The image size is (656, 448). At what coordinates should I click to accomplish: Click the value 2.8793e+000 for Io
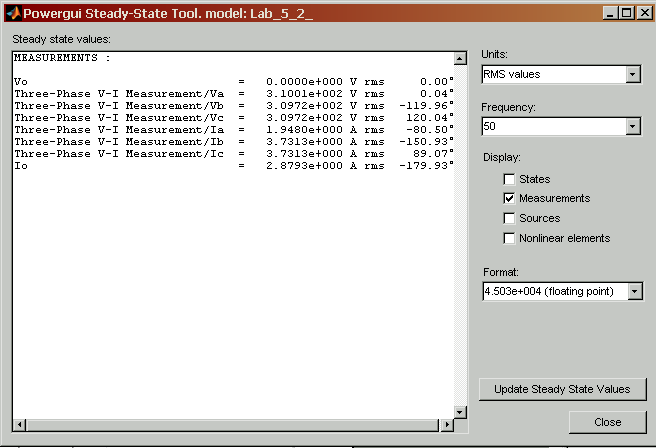click(x=304, y=166)
